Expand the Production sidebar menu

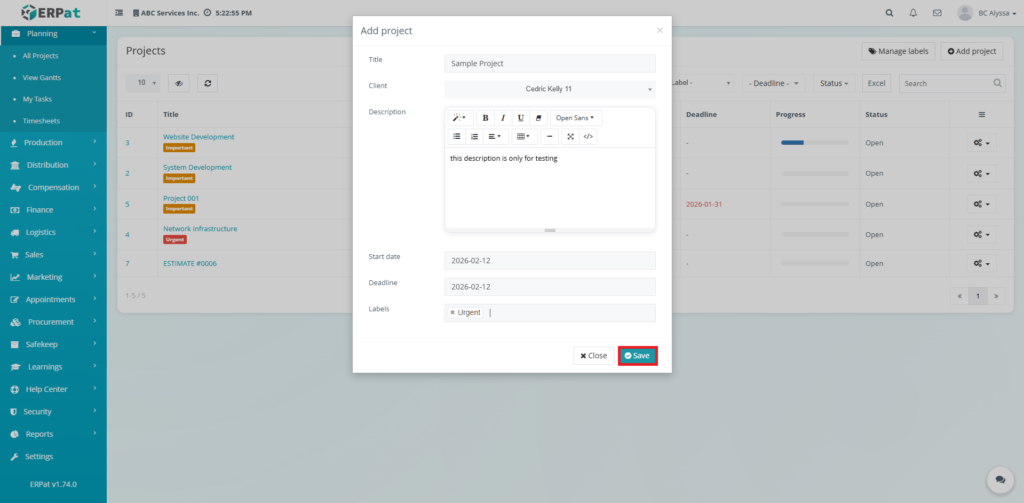click(x=53, y=142)
